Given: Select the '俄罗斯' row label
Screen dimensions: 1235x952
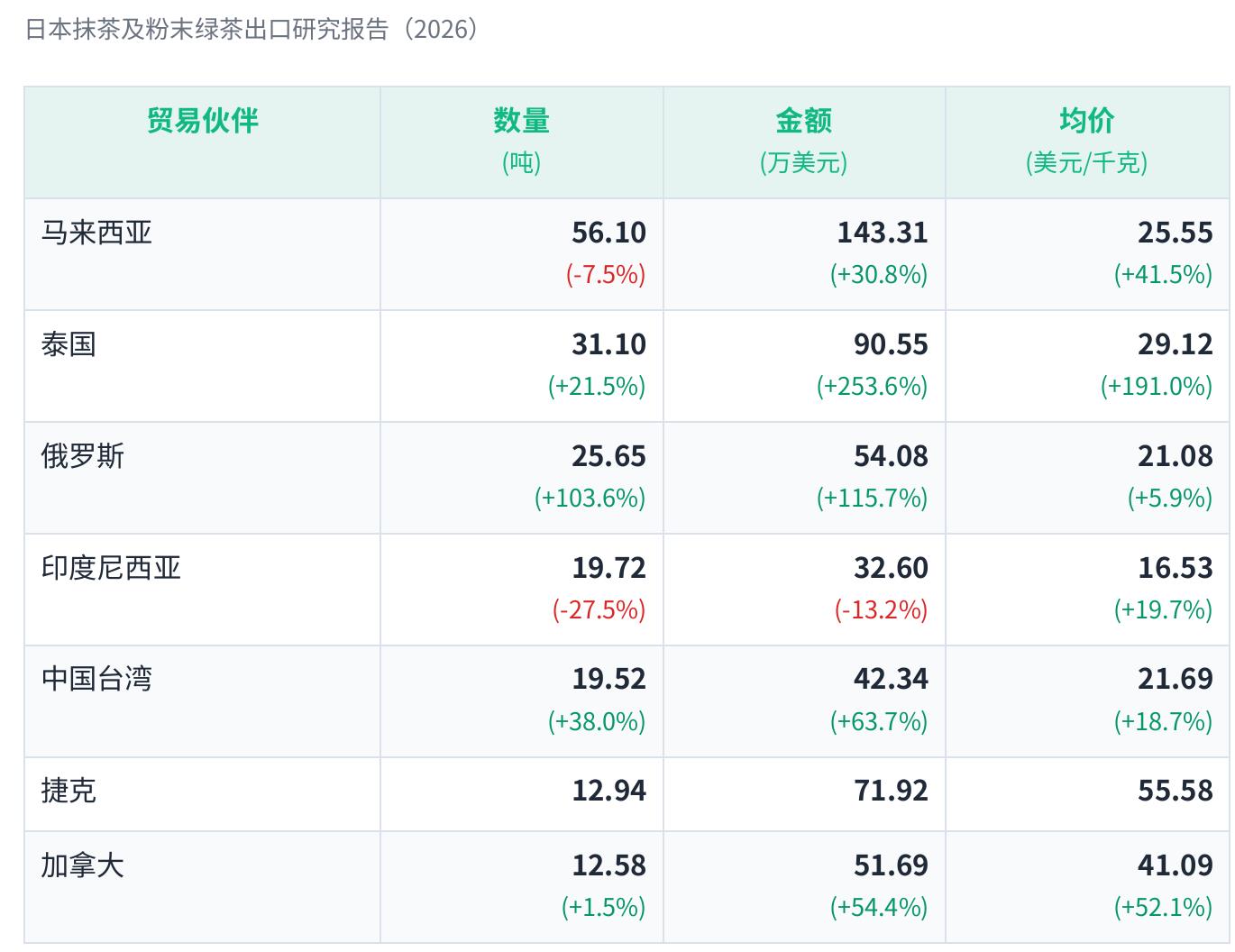Looking at the screenshot, I should point(83,456).
